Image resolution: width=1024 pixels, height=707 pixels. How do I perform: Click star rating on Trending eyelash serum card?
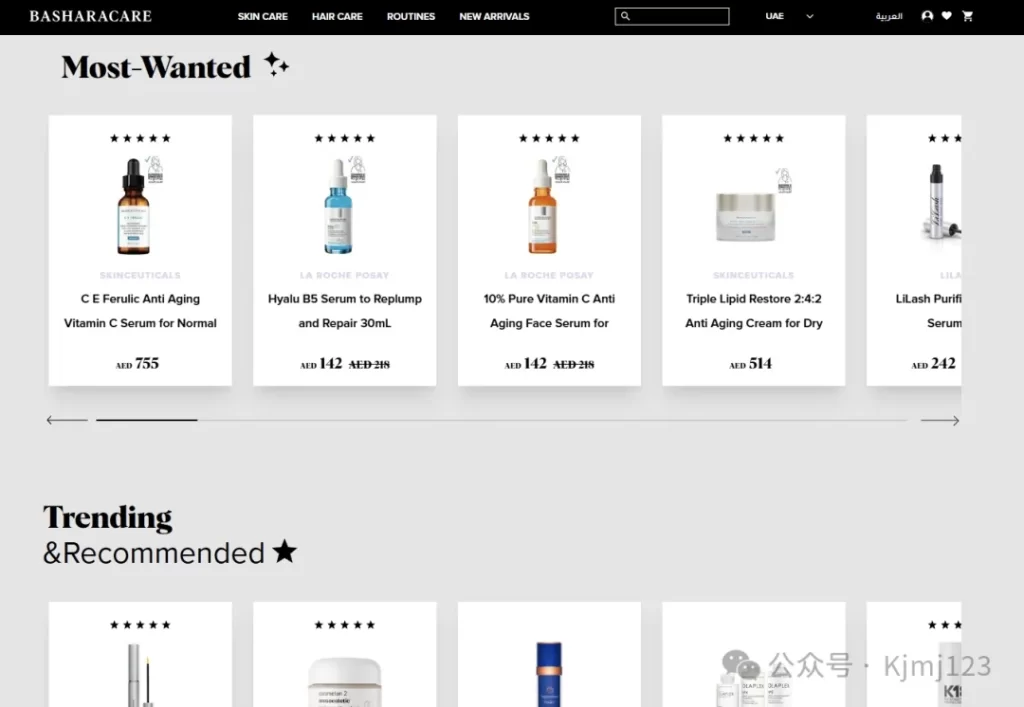coord(140,625)
